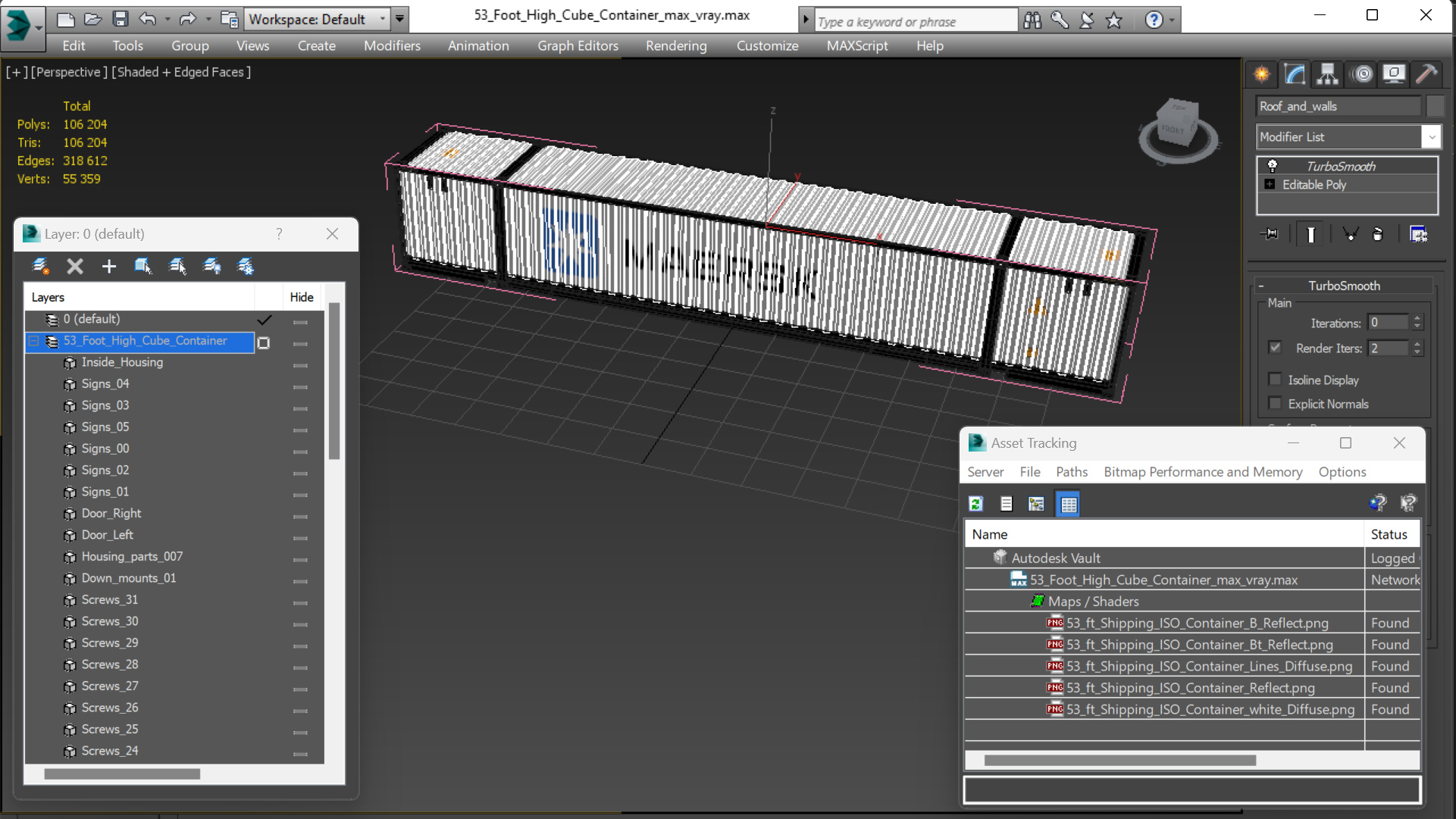This screenshot has height=819, width=1456.
Task: Toggle hide for Door_Right object
Action: (300, 516)
